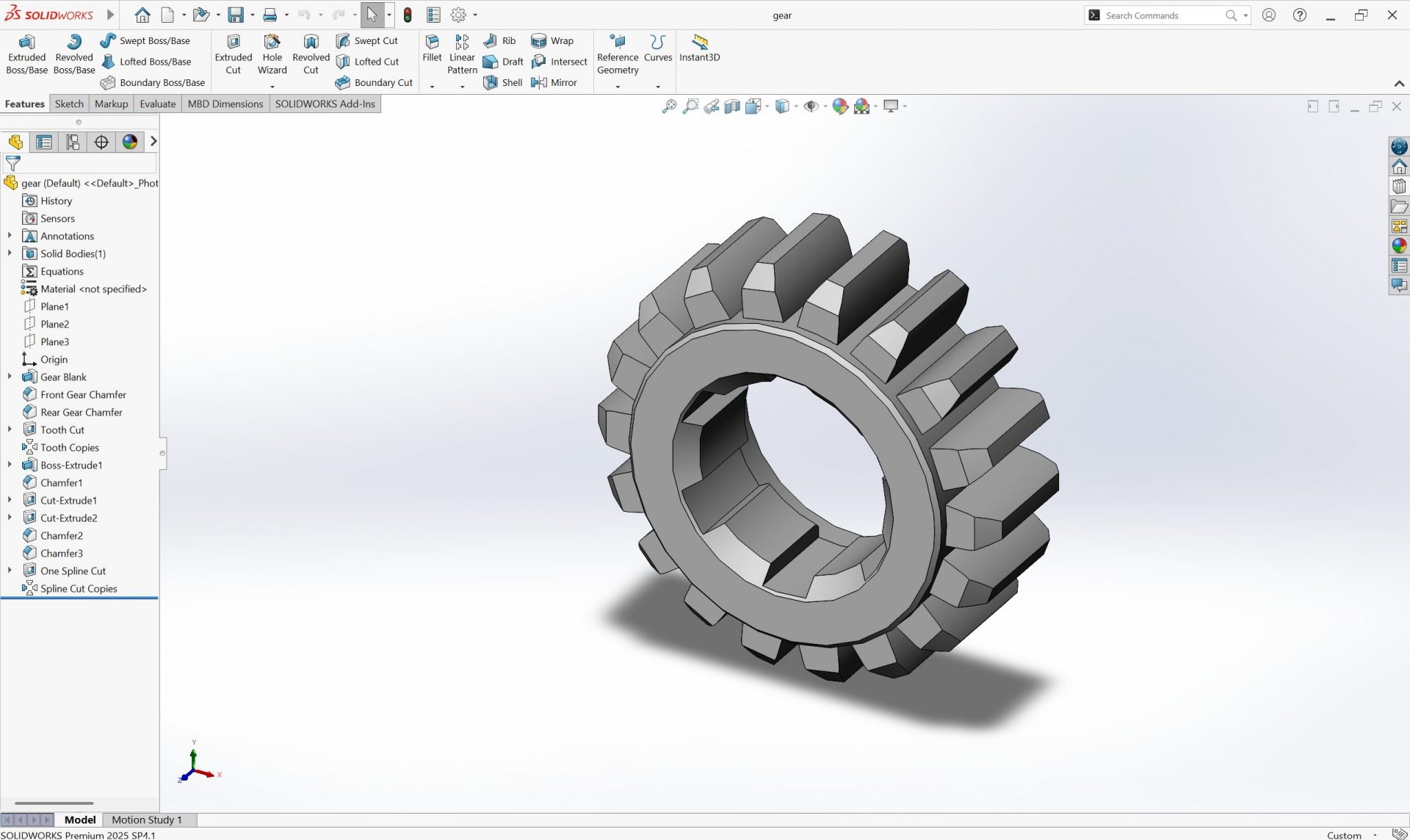Expand the Tooth Cut feature
The image size is (1410, 840).
[10, 430]
